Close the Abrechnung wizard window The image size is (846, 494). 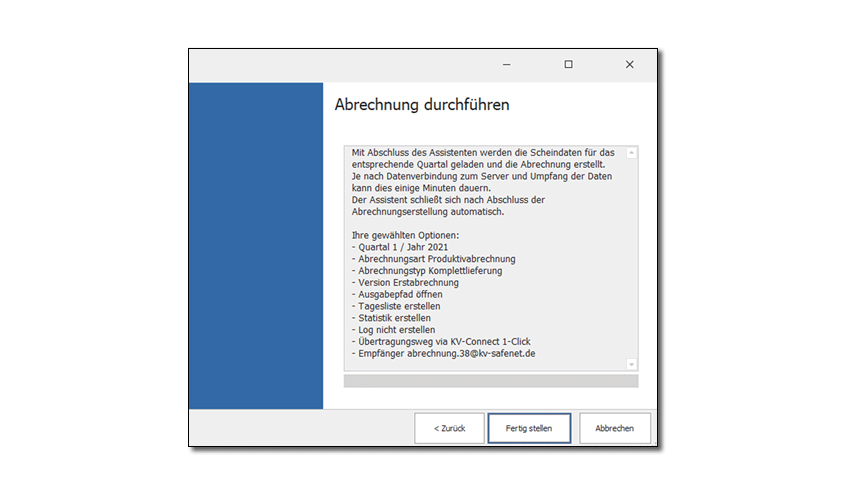629,64
